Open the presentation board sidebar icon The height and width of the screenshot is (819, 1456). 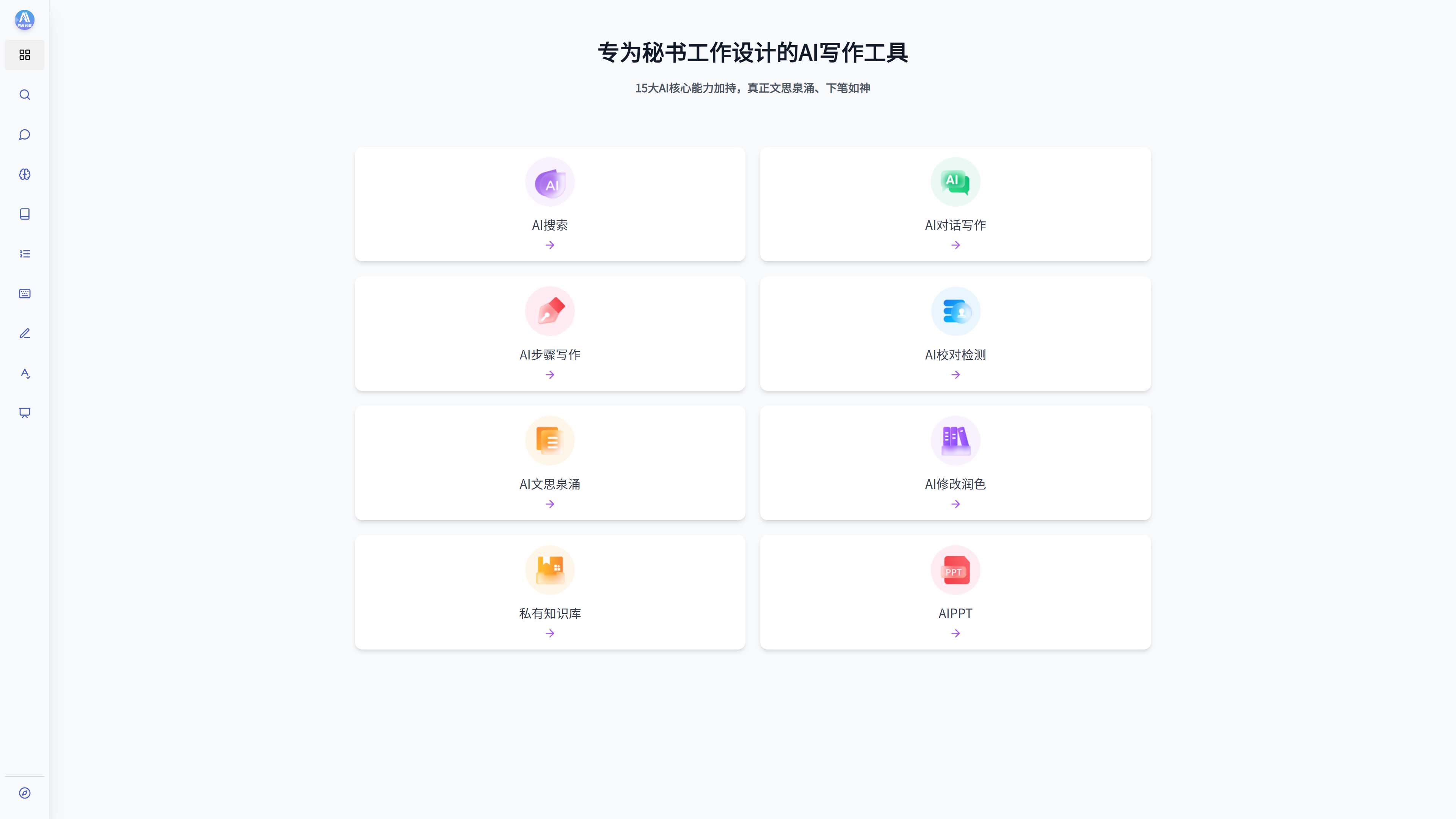tap(24, 413)
